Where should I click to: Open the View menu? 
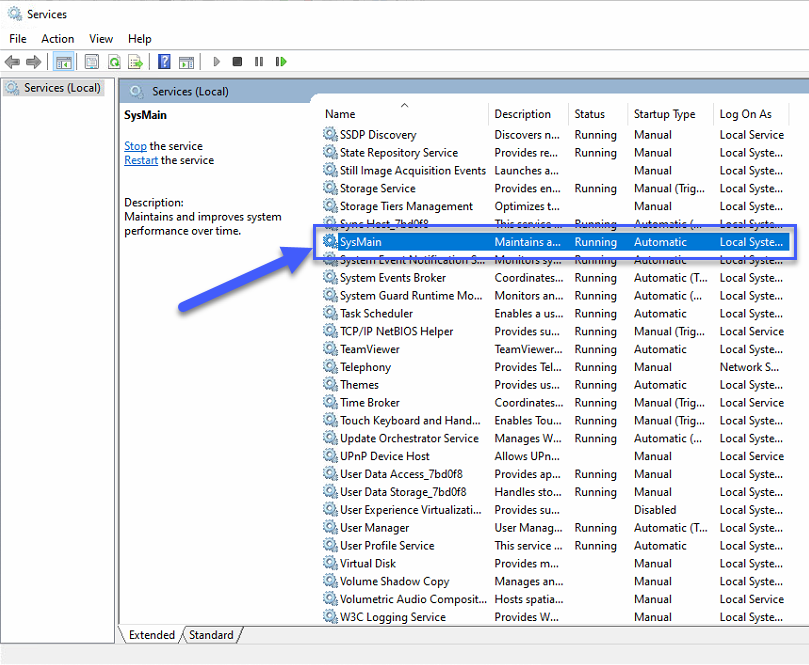pyautogui.click(x=101, y=39)
